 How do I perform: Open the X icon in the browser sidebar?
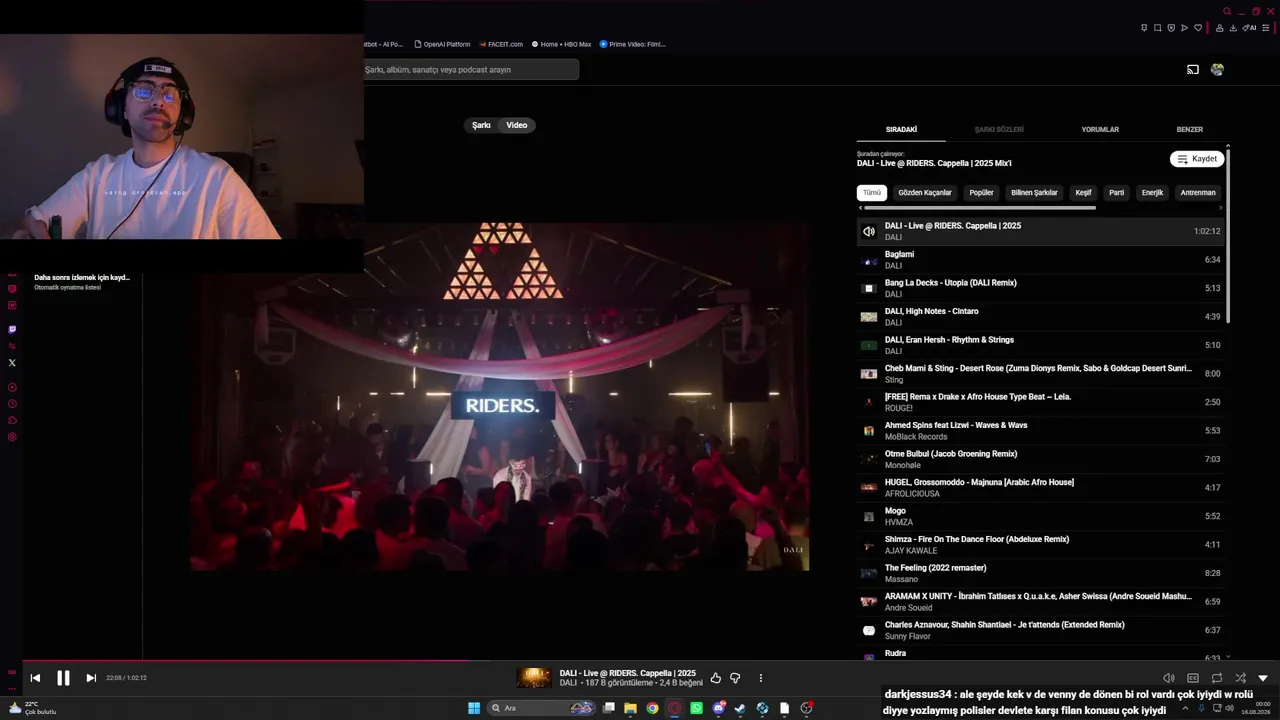click(12, 363)
